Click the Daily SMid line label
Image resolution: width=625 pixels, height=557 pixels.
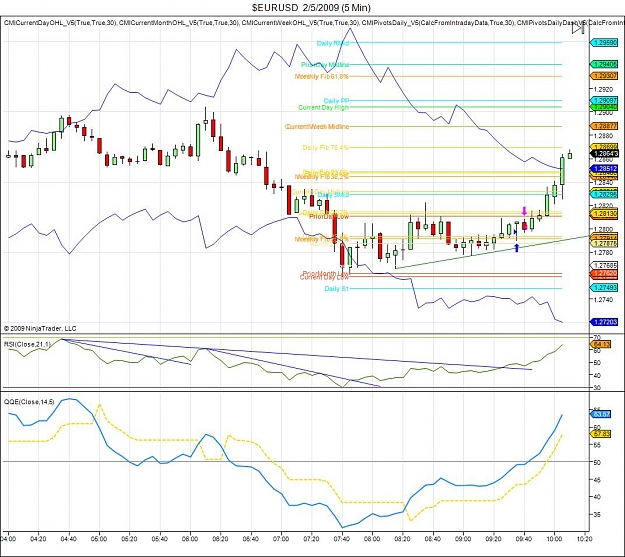(x=333, y=195)
